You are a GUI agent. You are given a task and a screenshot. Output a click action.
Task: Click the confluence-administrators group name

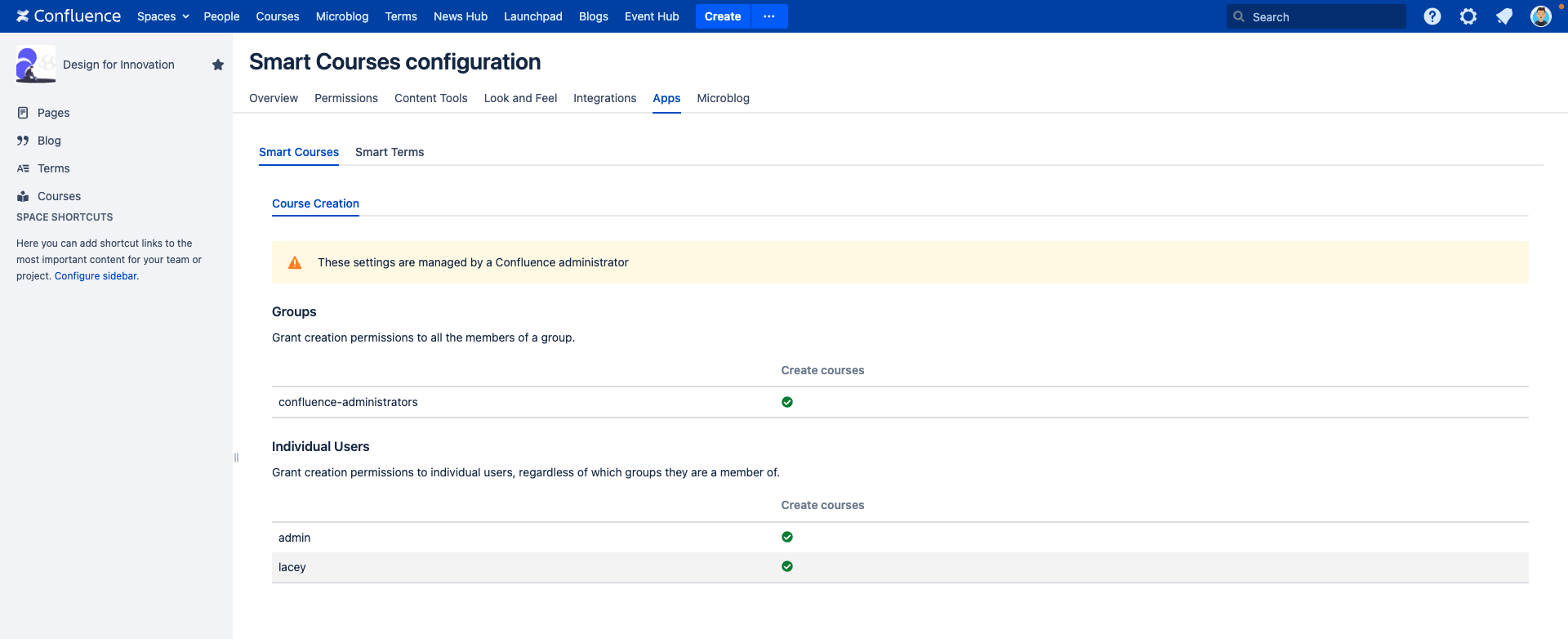(348, 402)
